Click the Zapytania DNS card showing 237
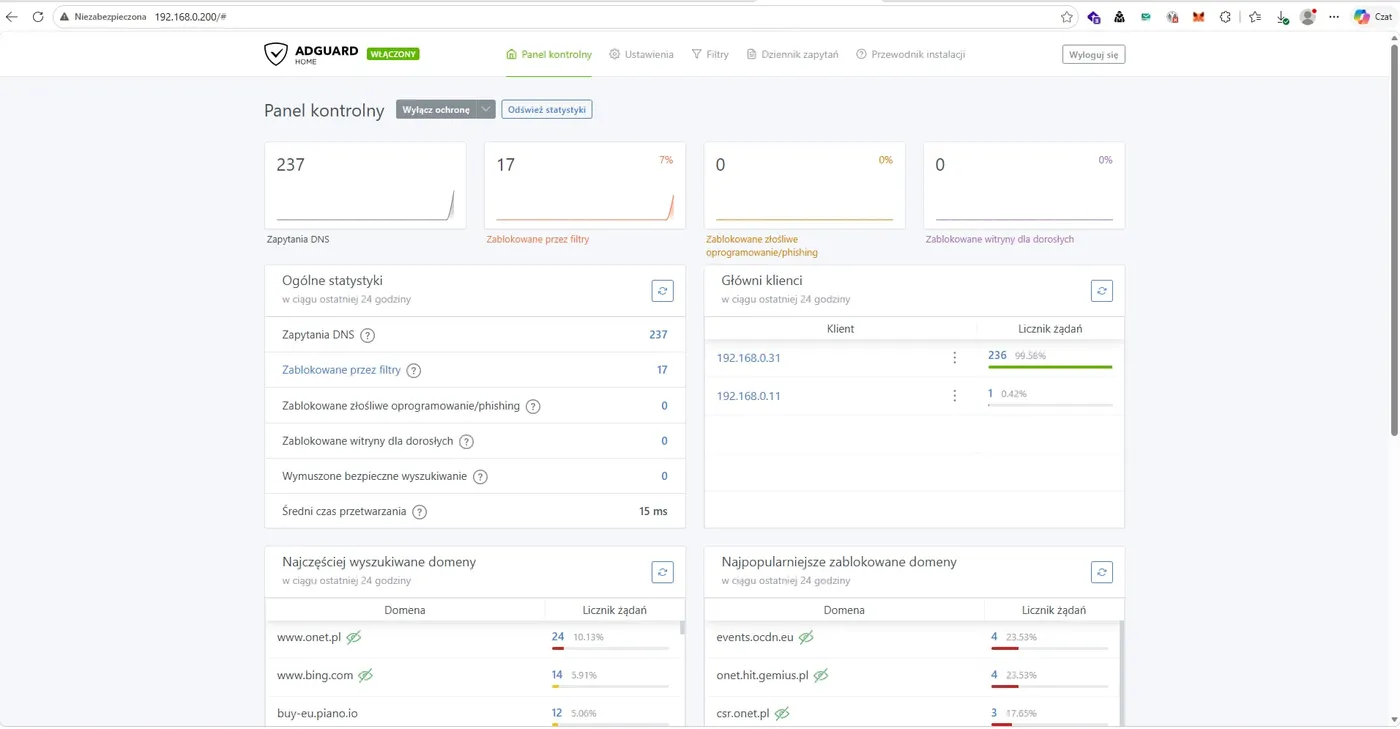1400x729 pixels. coord(365,185)
